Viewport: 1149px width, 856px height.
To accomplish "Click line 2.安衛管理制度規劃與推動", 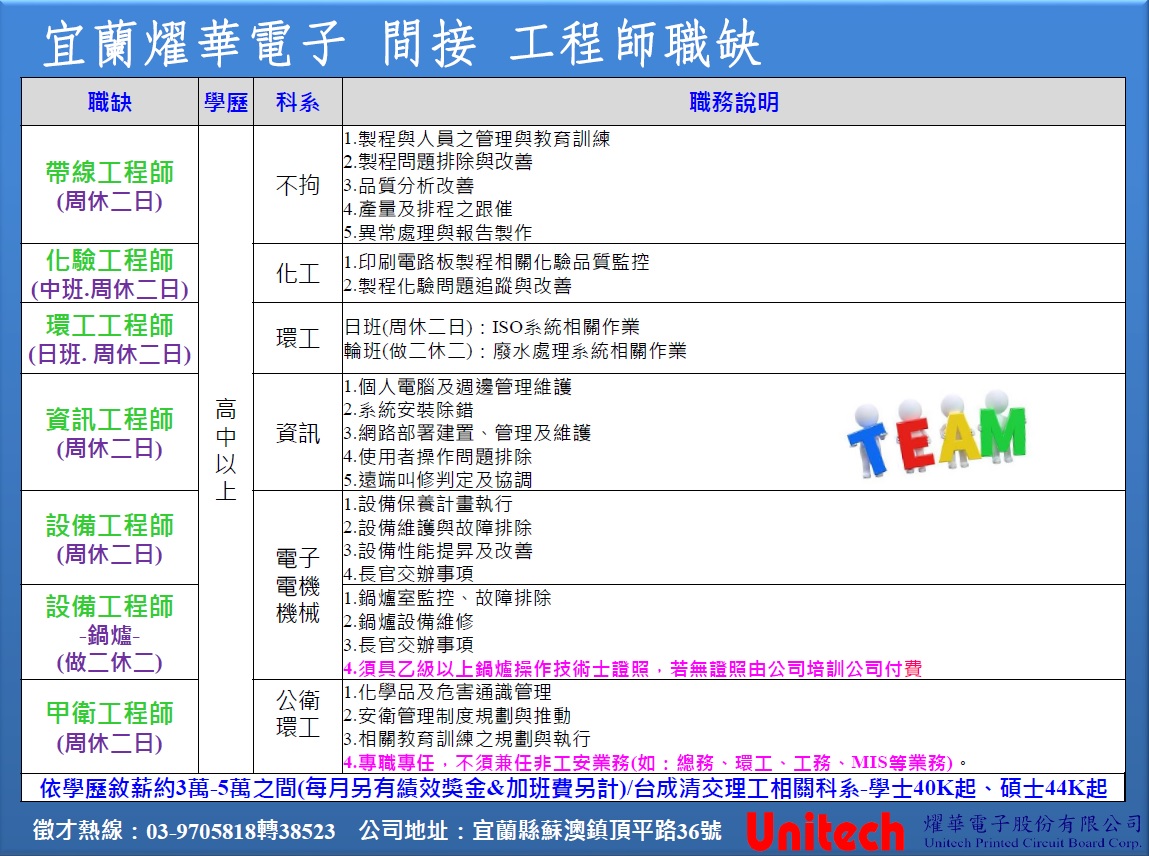I will (457, 715).
